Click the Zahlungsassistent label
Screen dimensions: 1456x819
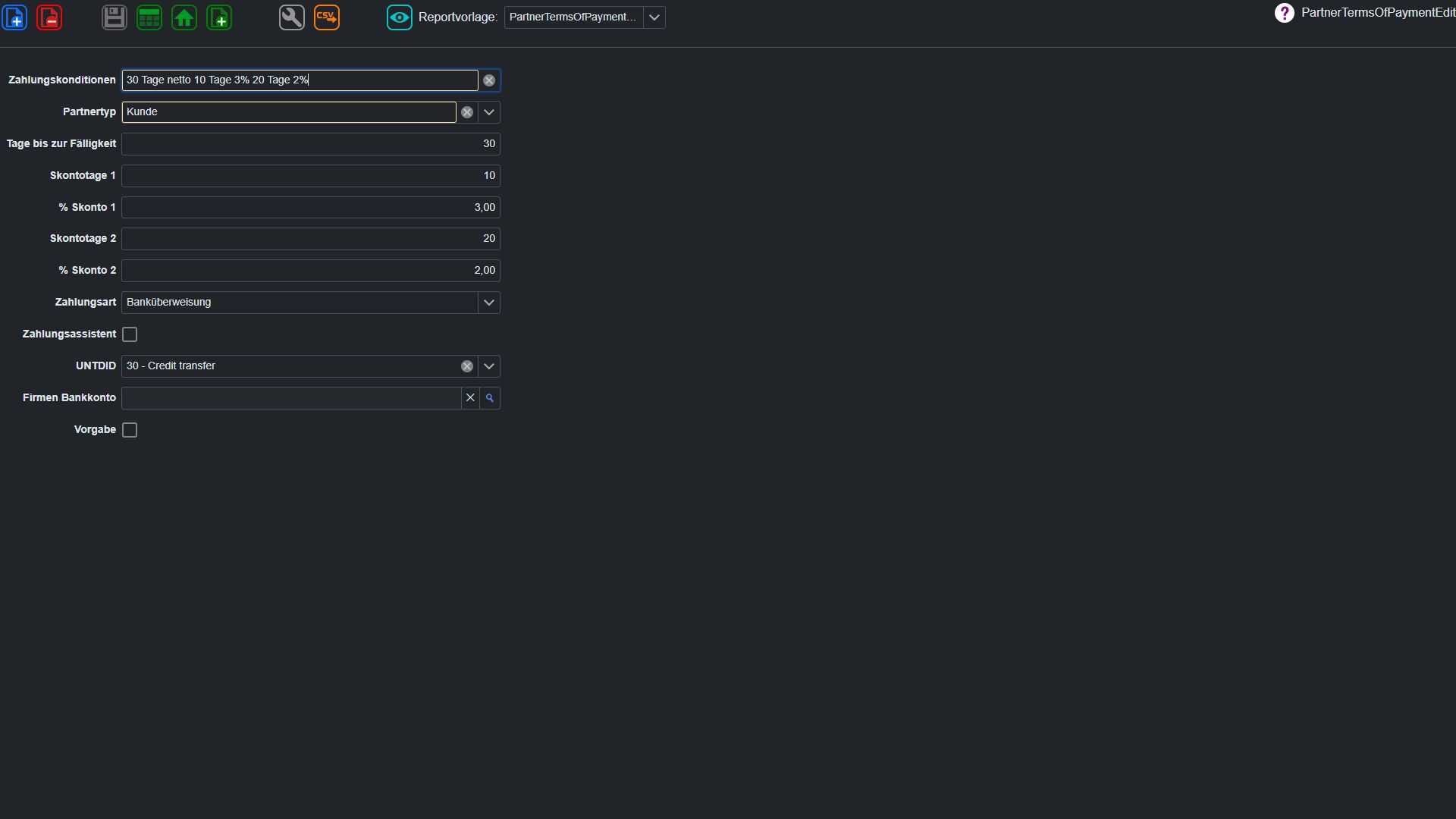click(69, 334)
